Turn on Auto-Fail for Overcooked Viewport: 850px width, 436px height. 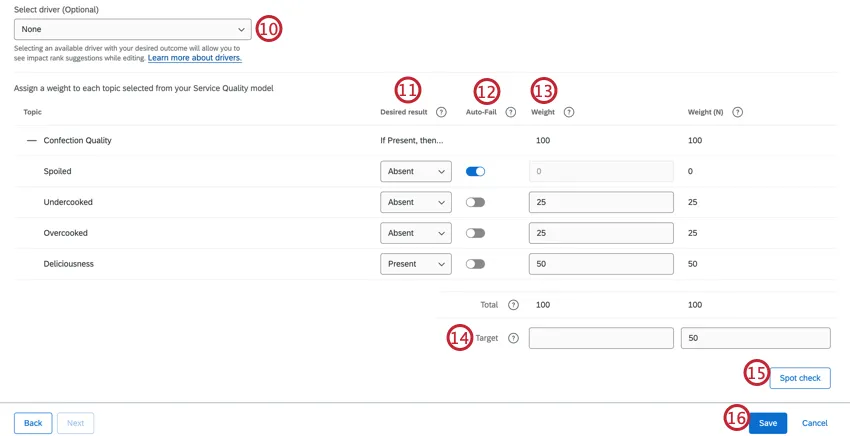[x=475, y=233]
